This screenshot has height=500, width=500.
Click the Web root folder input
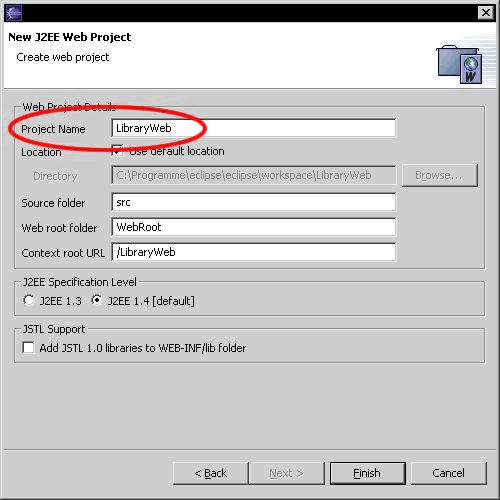pyautogui.click(x=254, y=227)
